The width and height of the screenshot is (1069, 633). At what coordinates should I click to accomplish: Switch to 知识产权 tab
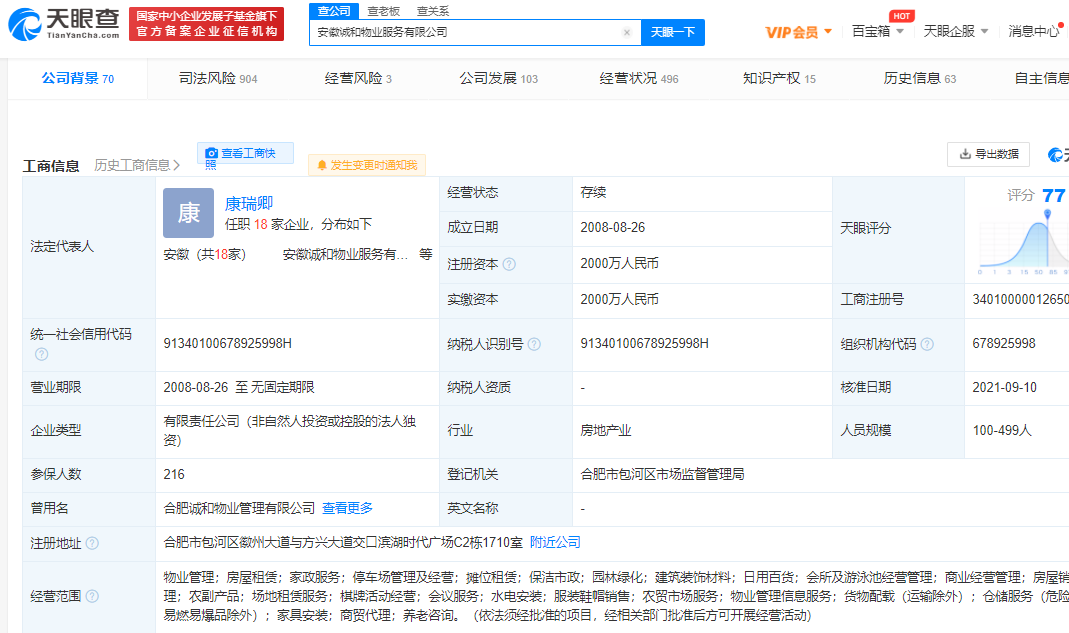779,78
